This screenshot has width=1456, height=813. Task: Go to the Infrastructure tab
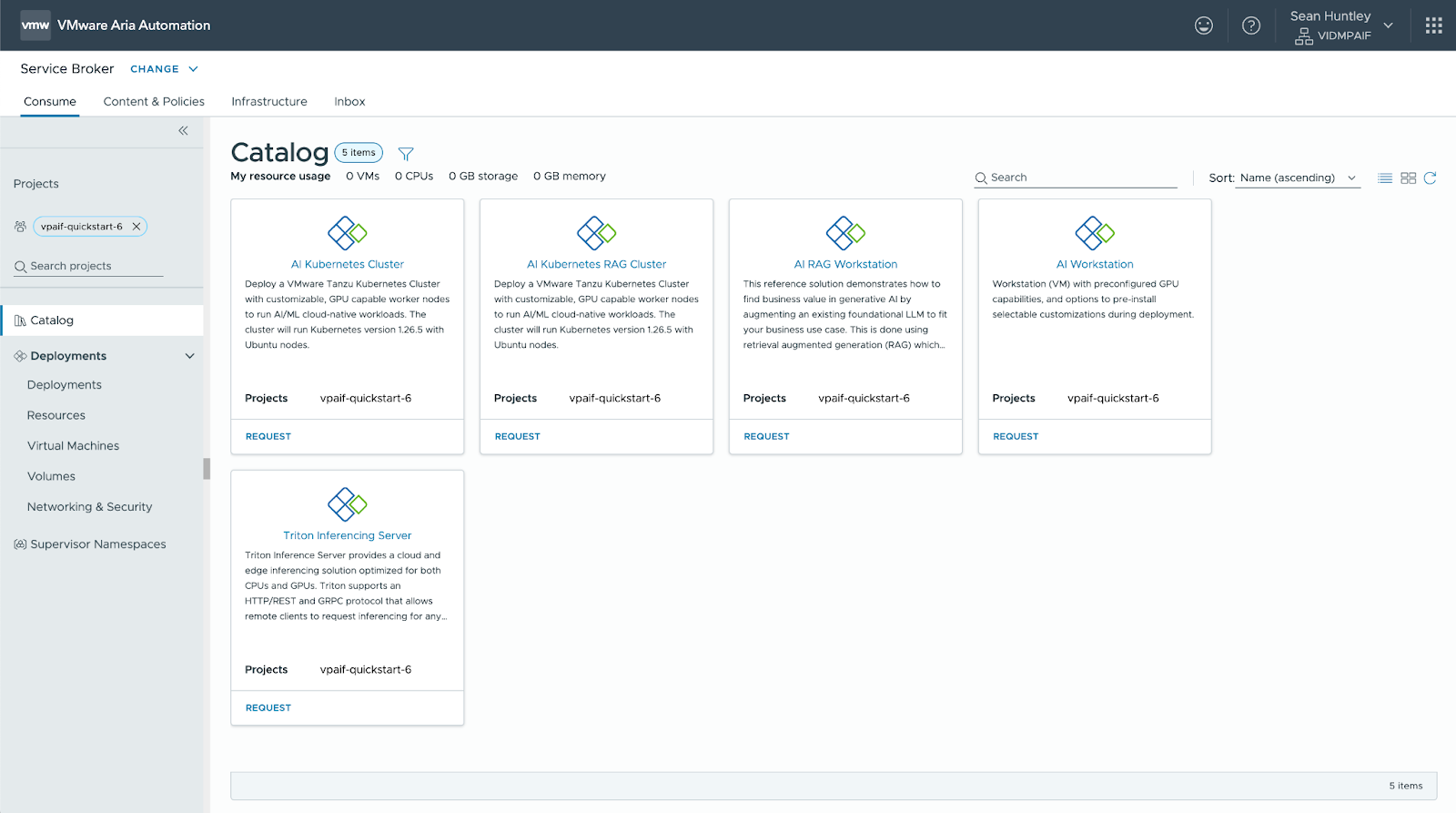(269, 102)
